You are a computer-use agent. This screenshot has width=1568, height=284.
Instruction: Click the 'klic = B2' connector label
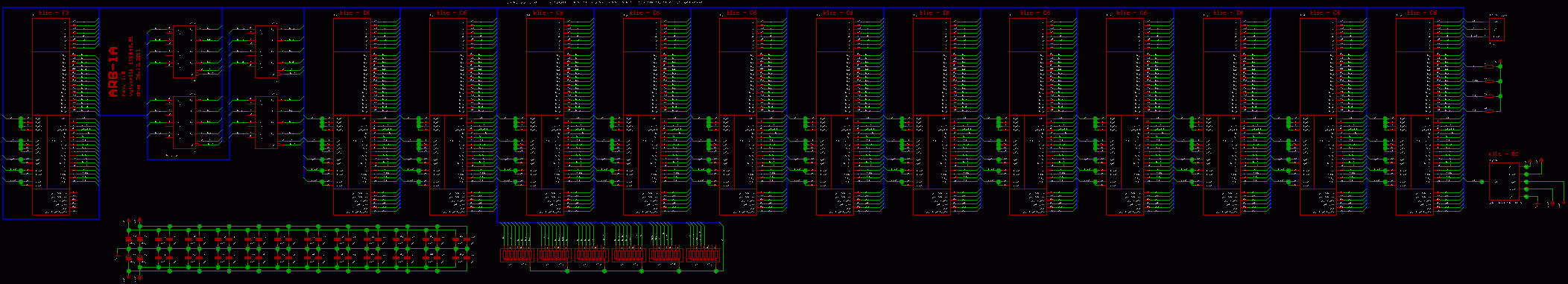point(1503,154)
